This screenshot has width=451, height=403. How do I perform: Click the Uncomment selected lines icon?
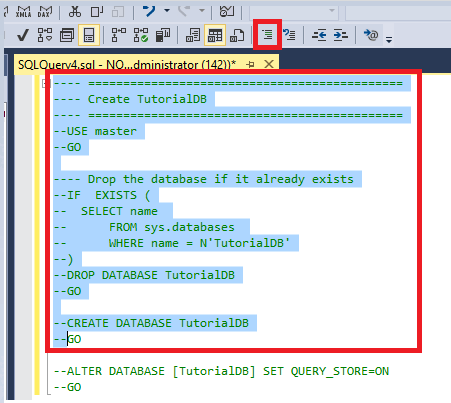(x=289, y=35)
